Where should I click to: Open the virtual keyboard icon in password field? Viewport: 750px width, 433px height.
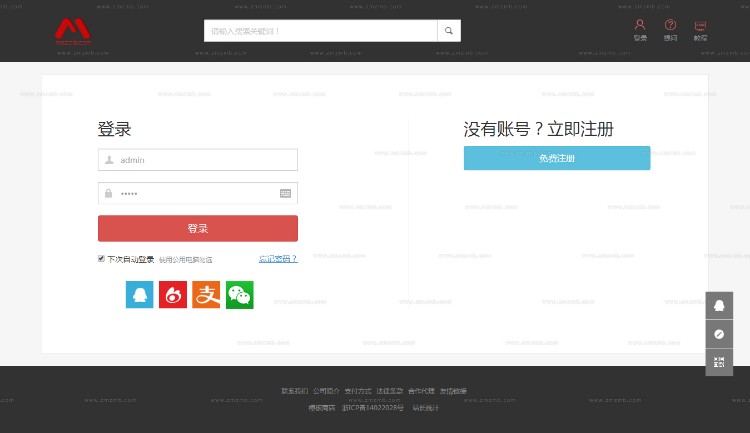(286, 193)
